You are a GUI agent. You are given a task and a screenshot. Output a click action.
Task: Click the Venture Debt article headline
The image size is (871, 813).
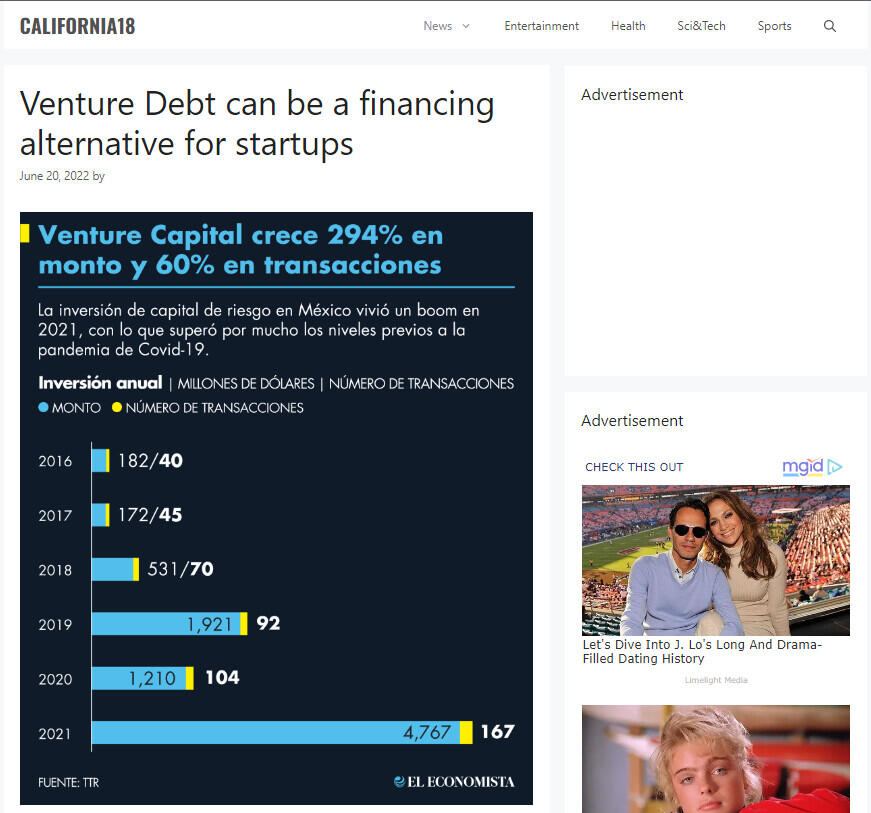pyautogui.click(x=257, y=123)
